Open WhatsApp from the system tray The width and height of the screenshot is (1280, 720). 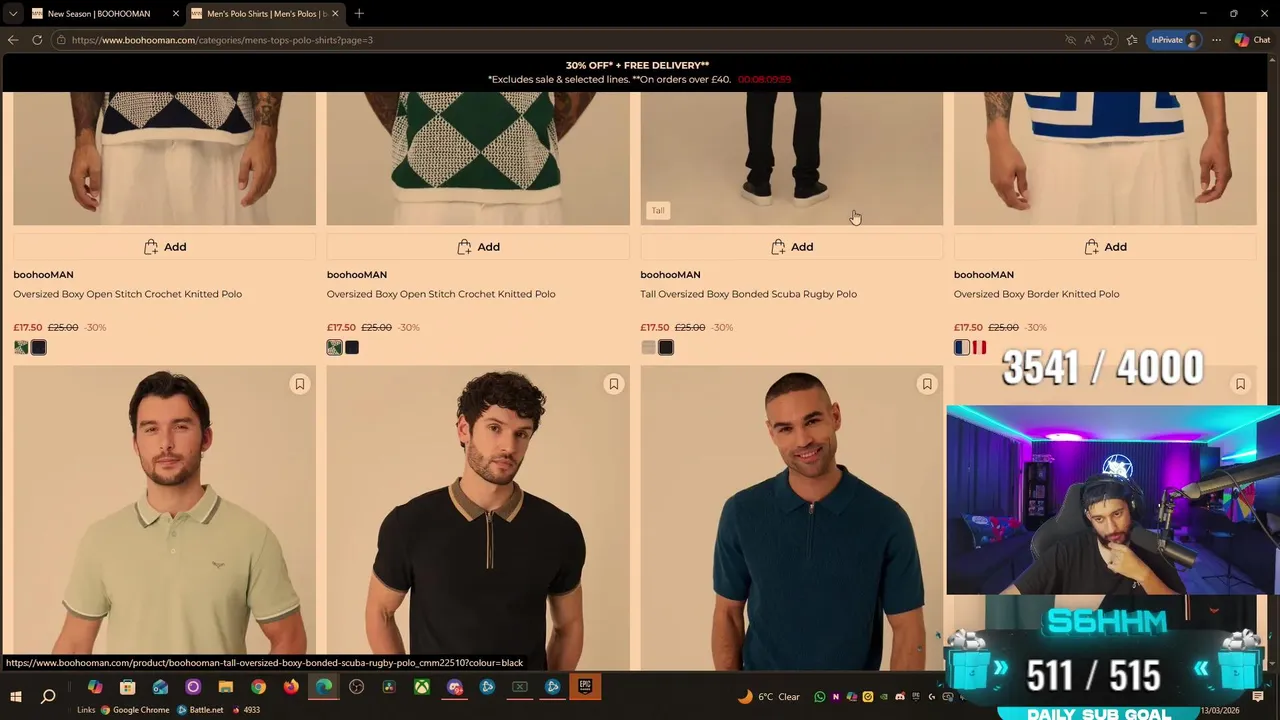point(820,697)
